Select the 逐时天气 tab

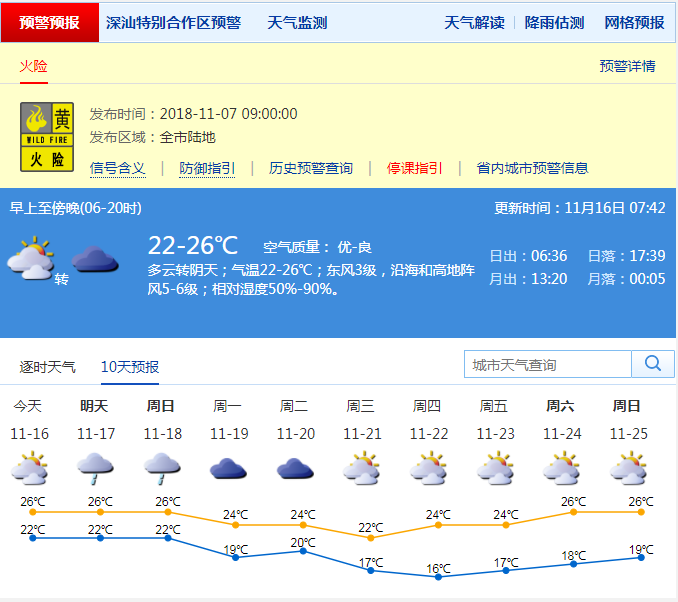(47, 367)
